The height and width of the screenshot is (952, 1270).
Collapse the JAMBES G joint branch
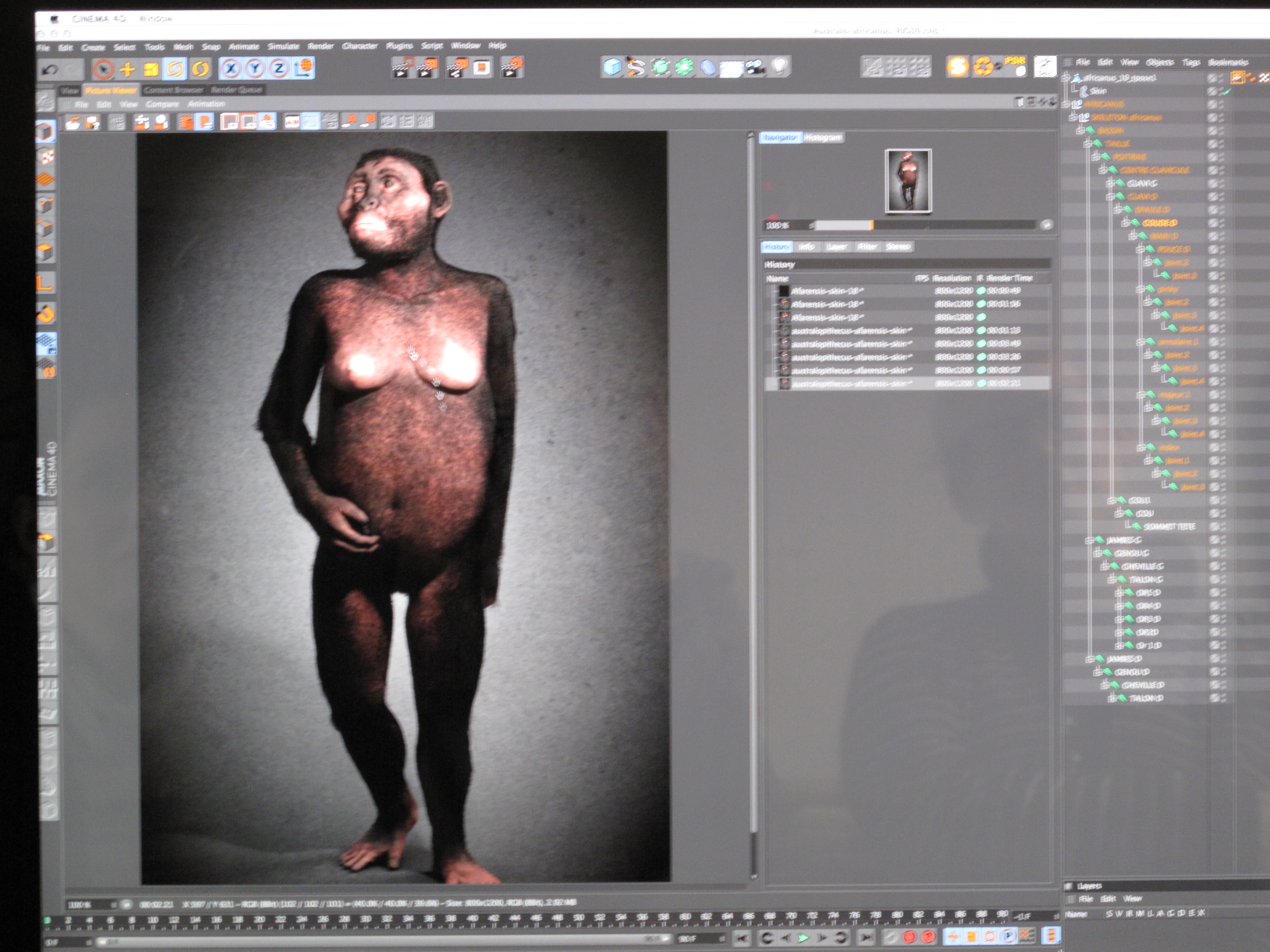point(1089,540)
